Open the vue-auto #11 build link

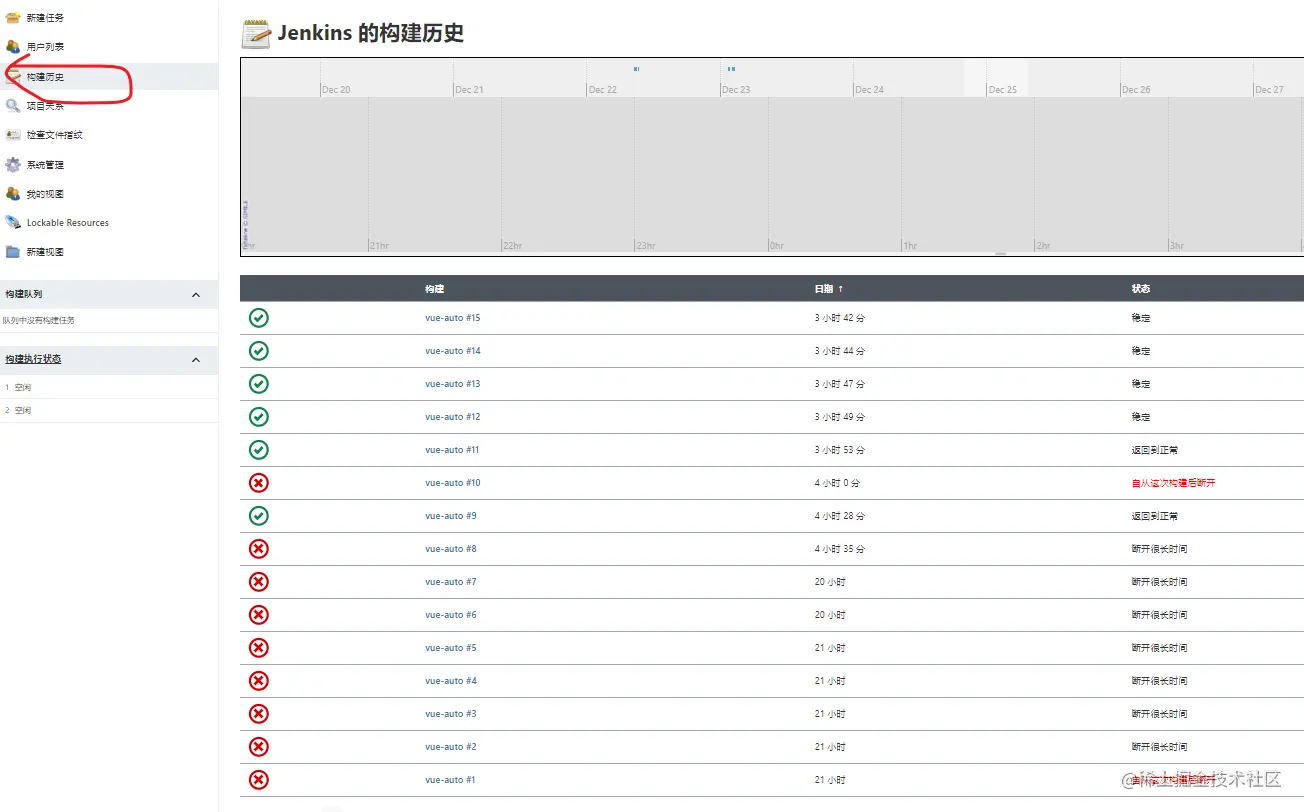pyautogui.click(x=452, y=450)
